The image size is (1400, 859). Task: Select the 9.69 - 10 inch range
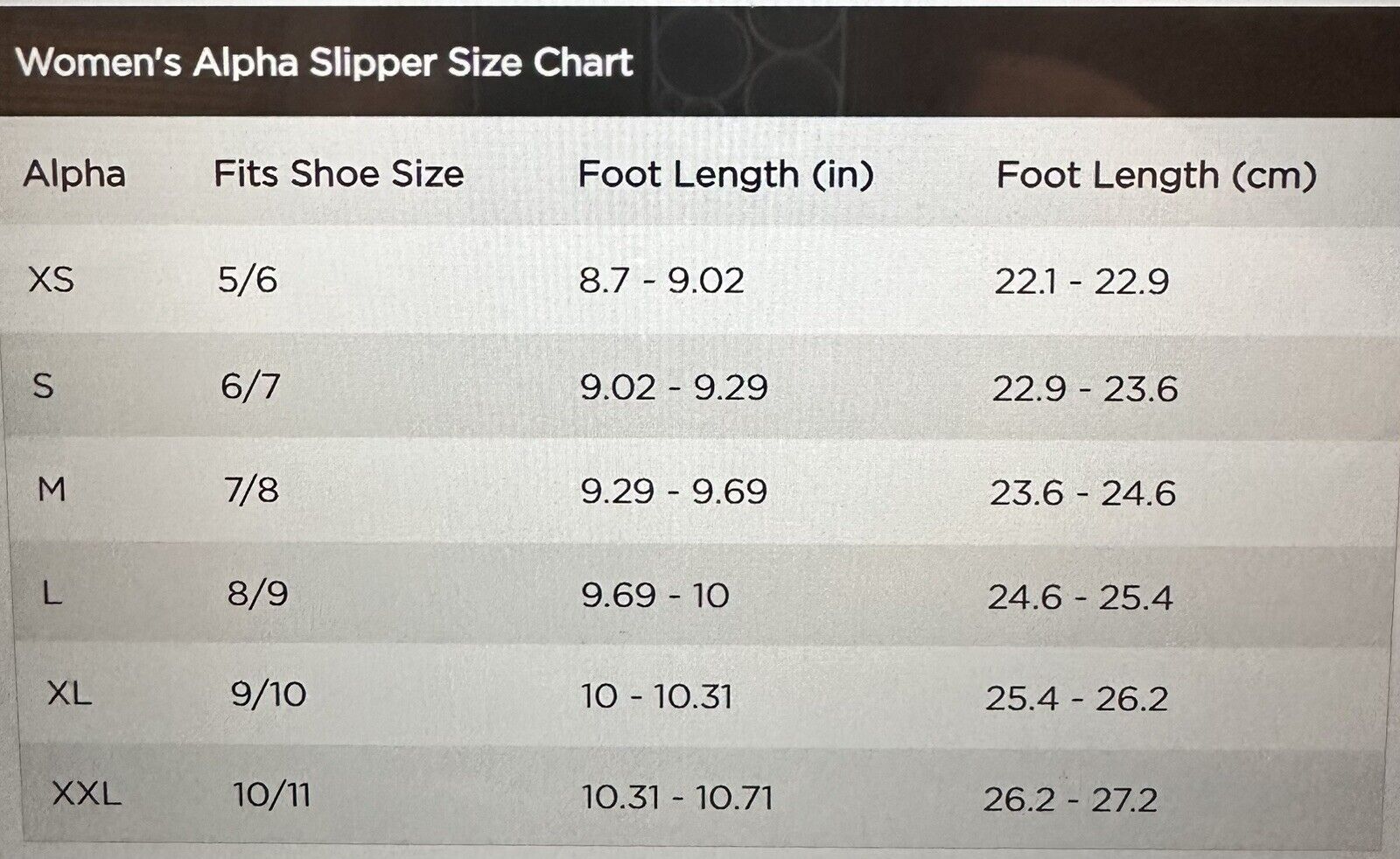(655, 596)
